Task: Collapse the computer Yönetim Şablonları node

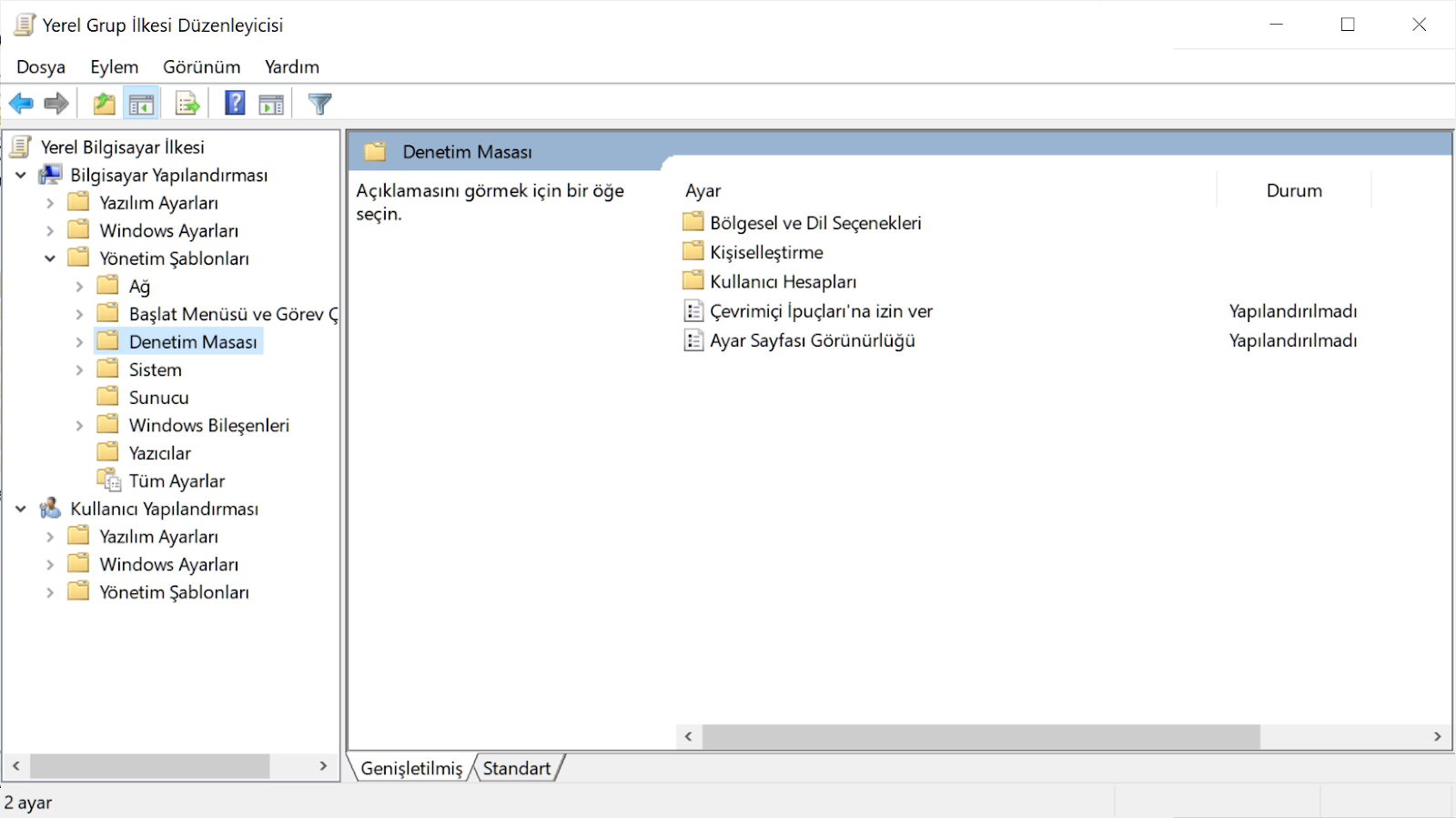Action: (50, 258)
